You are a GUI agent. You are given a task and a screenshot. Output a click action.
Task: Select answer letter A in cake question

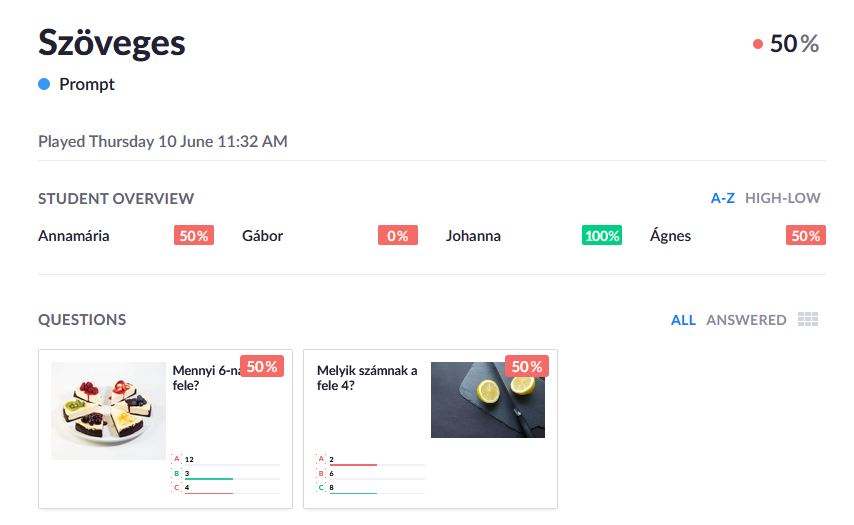pyautogui.click(x=176, y=459)
